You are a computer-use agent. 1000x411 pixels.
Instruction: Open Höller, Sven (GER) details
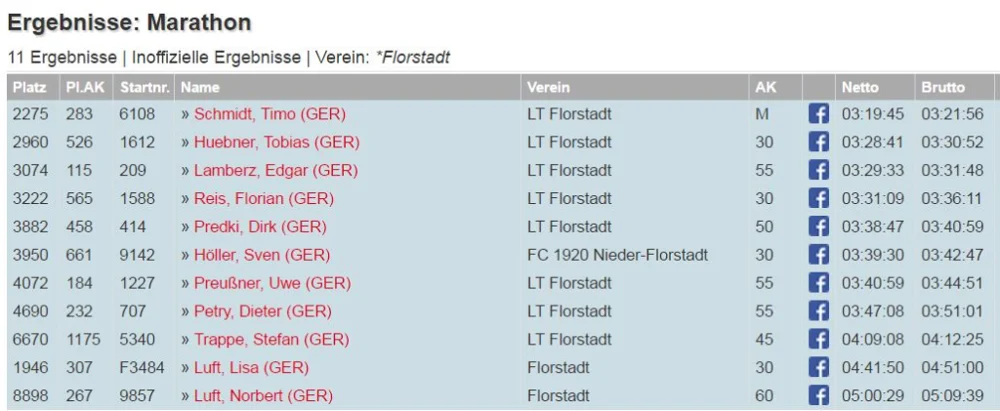tap(262, 255)
